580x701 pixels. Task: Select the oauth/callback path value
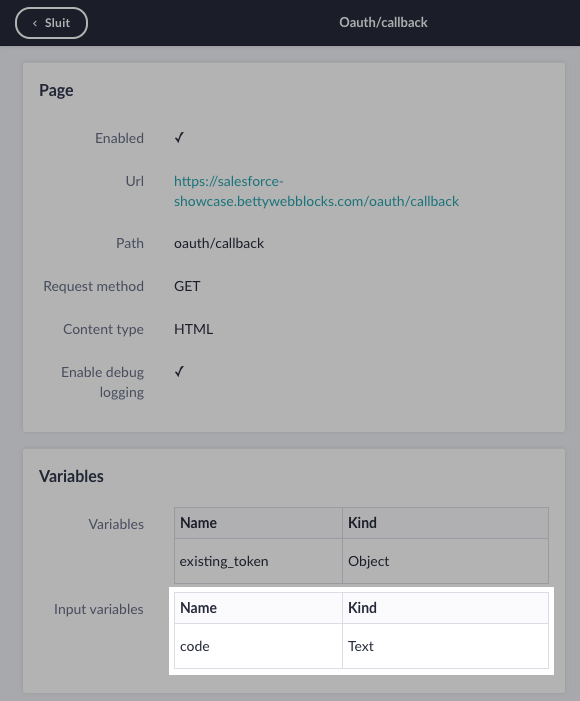click(x=219, y=243)
